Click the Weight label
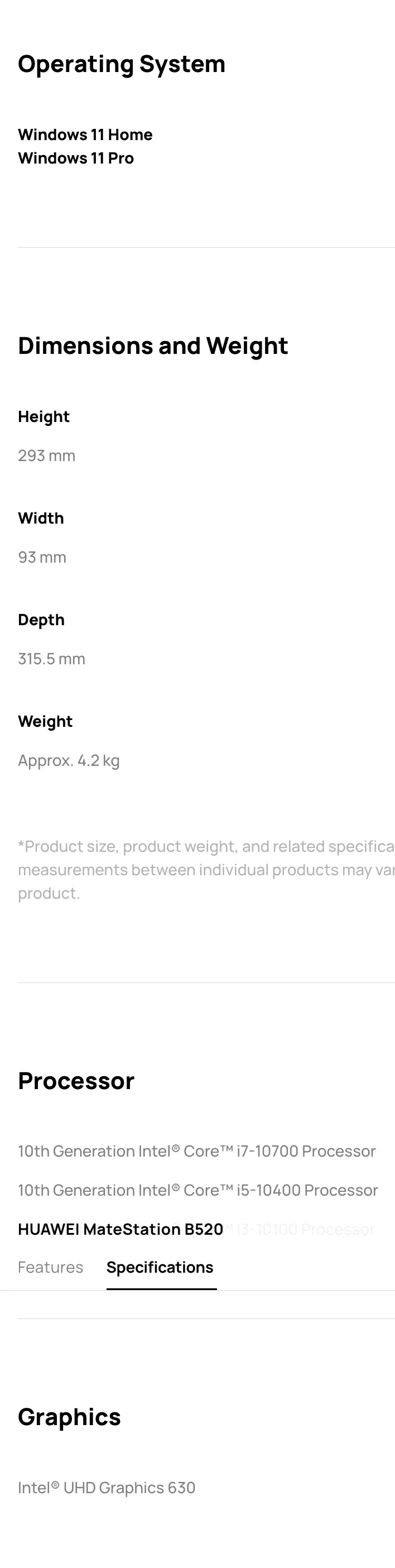 (45, 722)
